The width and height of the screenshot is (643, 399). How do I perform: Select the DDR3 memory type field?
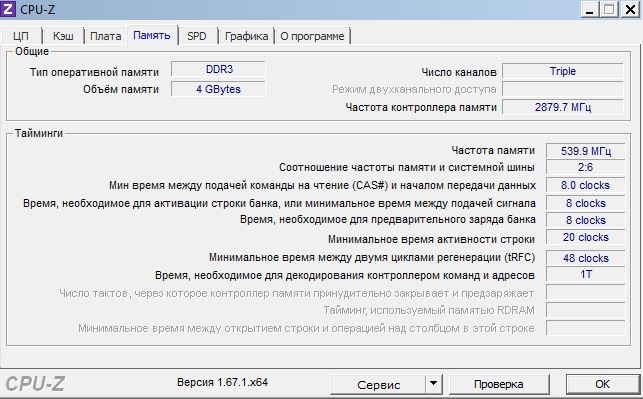click(x=218, y=69)
